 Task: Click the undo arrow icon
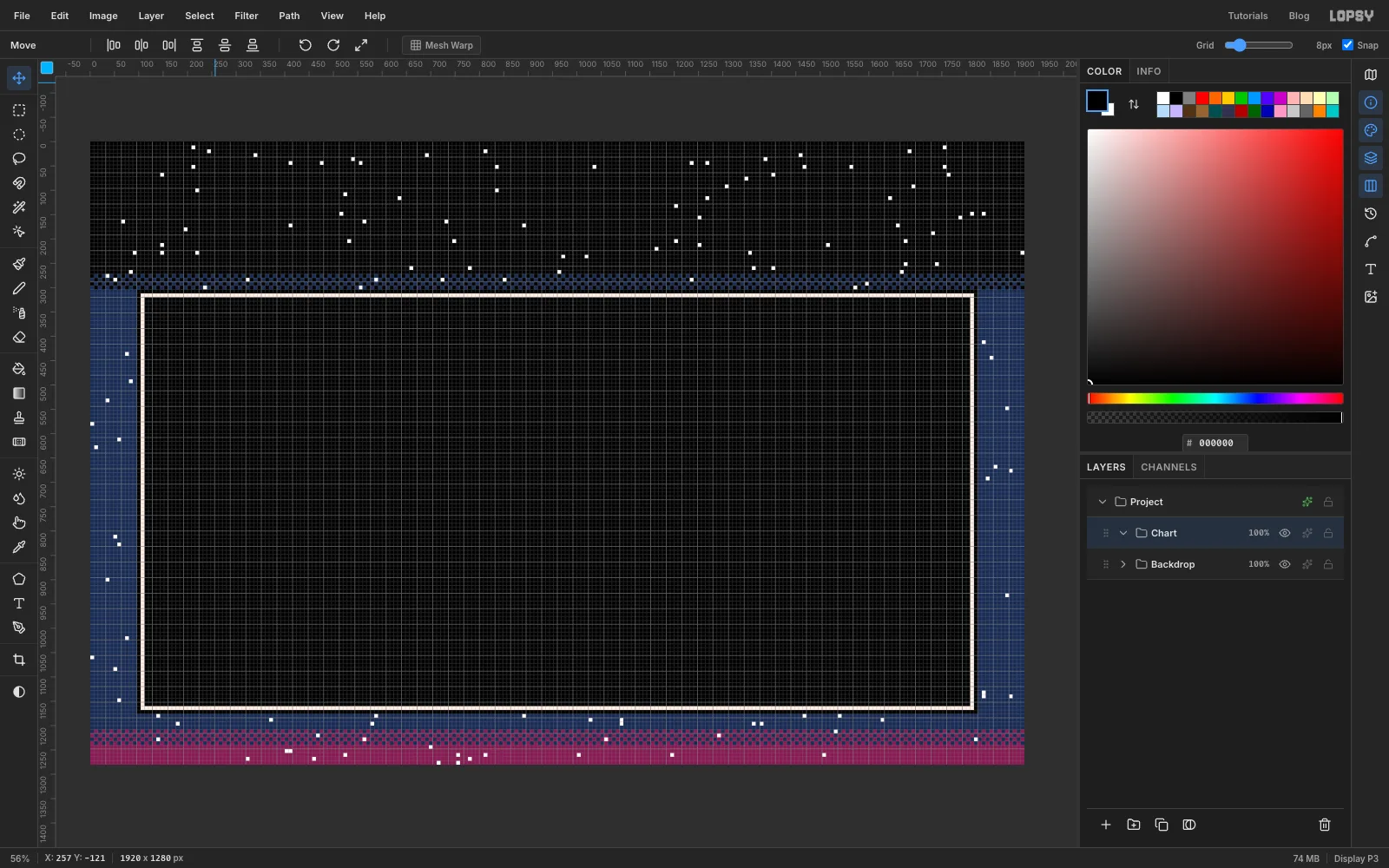pos(306,45)
